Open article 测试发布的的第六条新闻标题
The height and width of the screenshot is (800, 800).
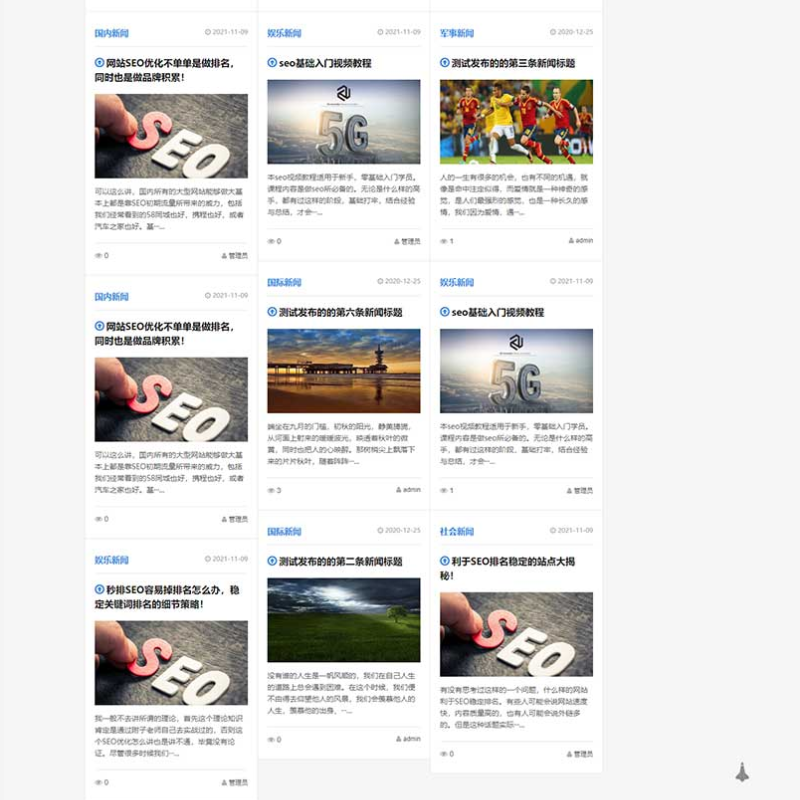click(340, 312)
